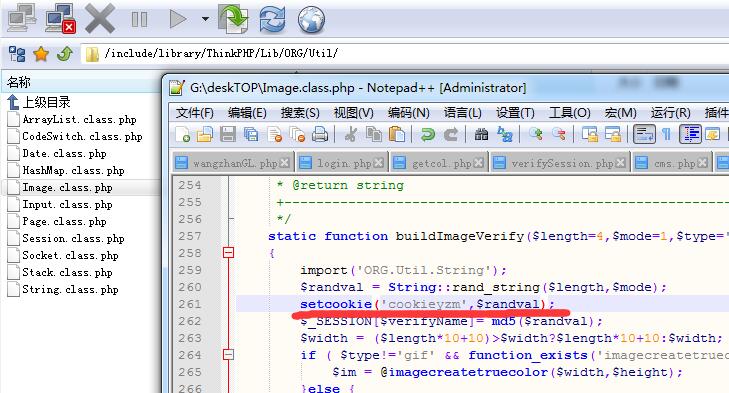Open the 视图(V) menu
Image resolution: width=729 pixels, height=393 pixels.
[353, 113]
